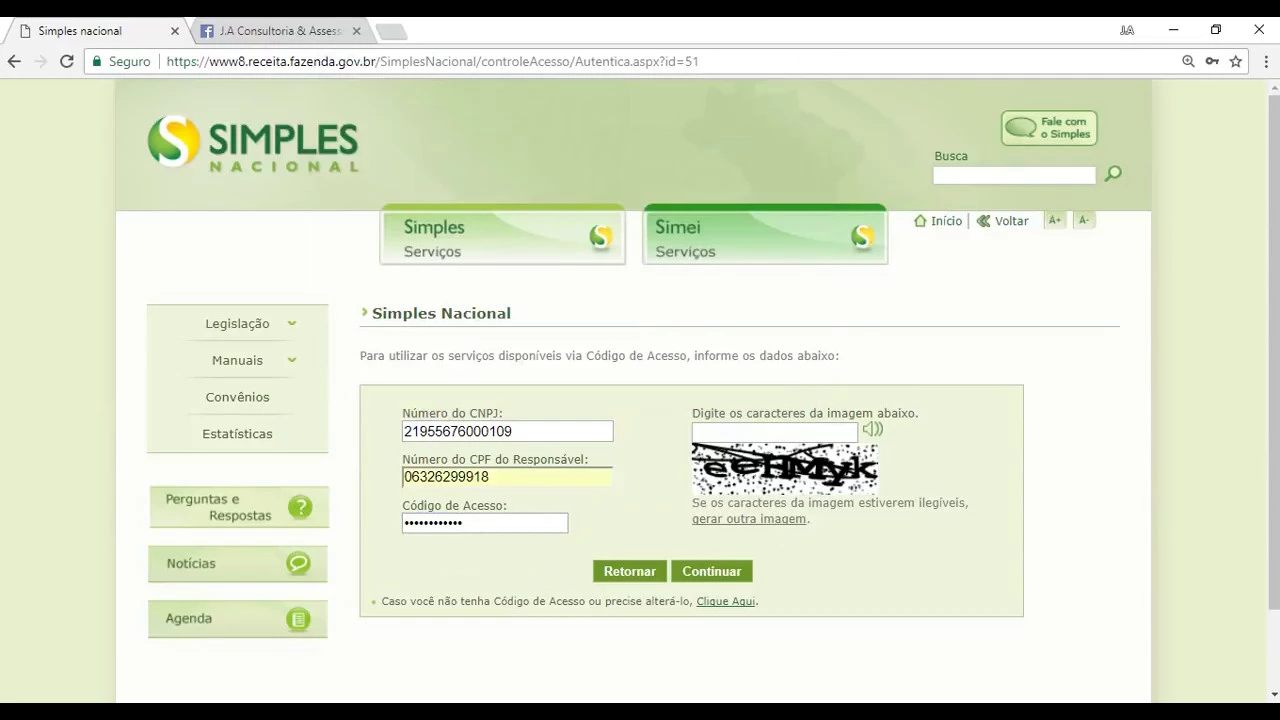This screenshot has width=1280, height=720.
Task: Open the Notícias section
Action: (238, 563)
